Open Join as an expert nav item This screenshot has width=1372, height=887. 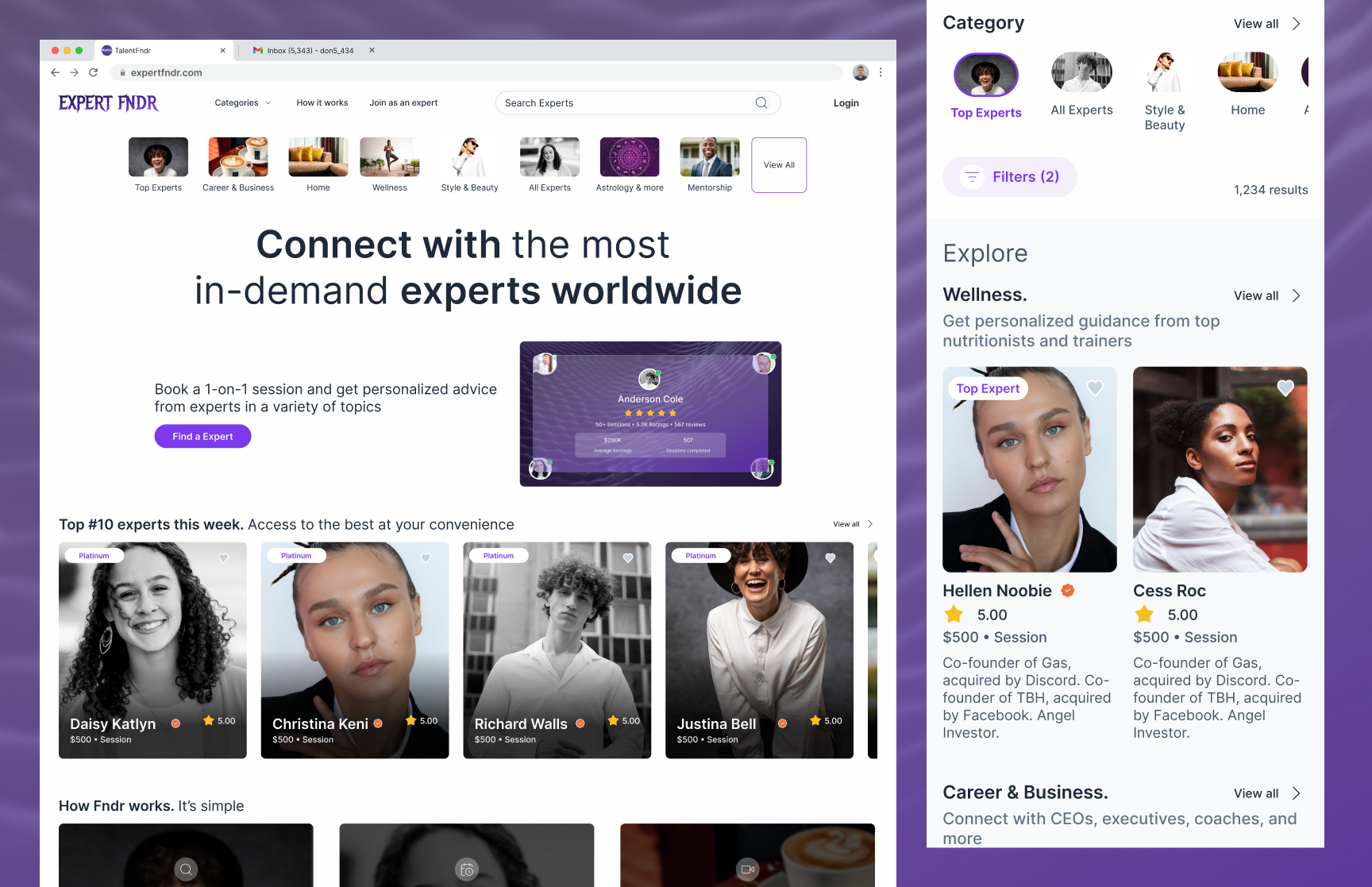pos(403,102)
